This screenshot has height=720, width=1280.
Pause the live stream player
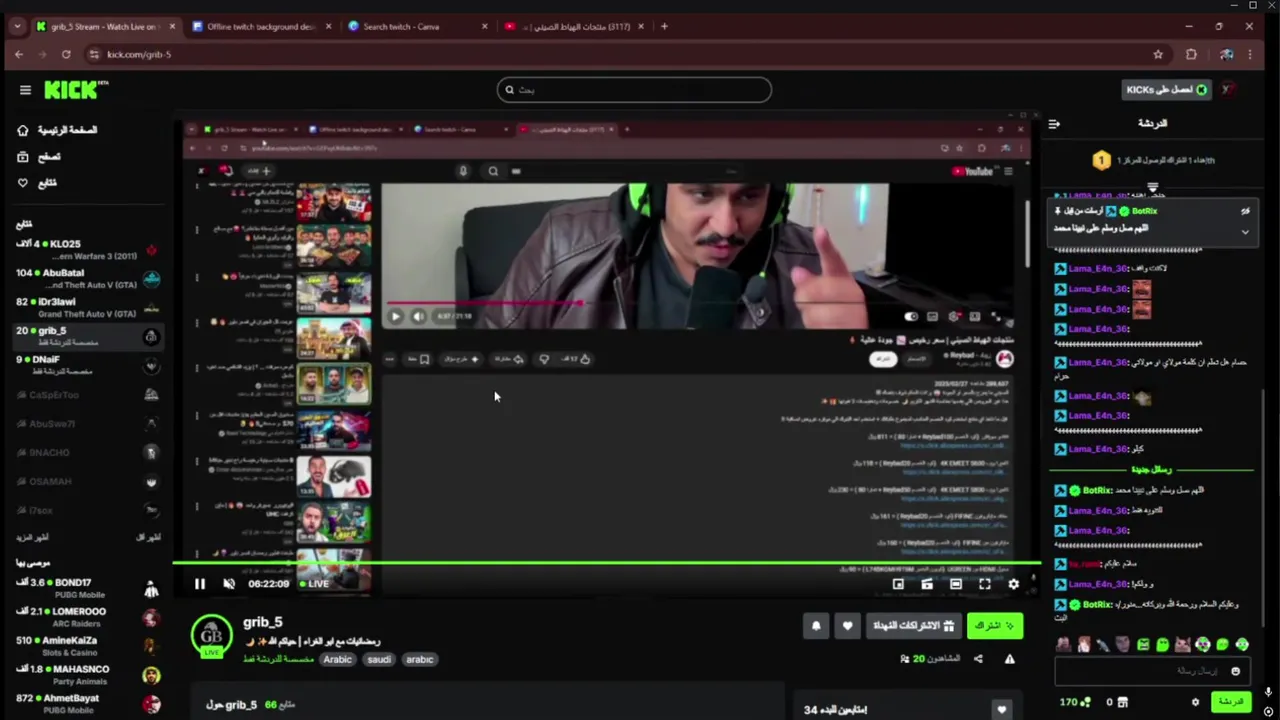pyautogui.click(x=200, y=584)
